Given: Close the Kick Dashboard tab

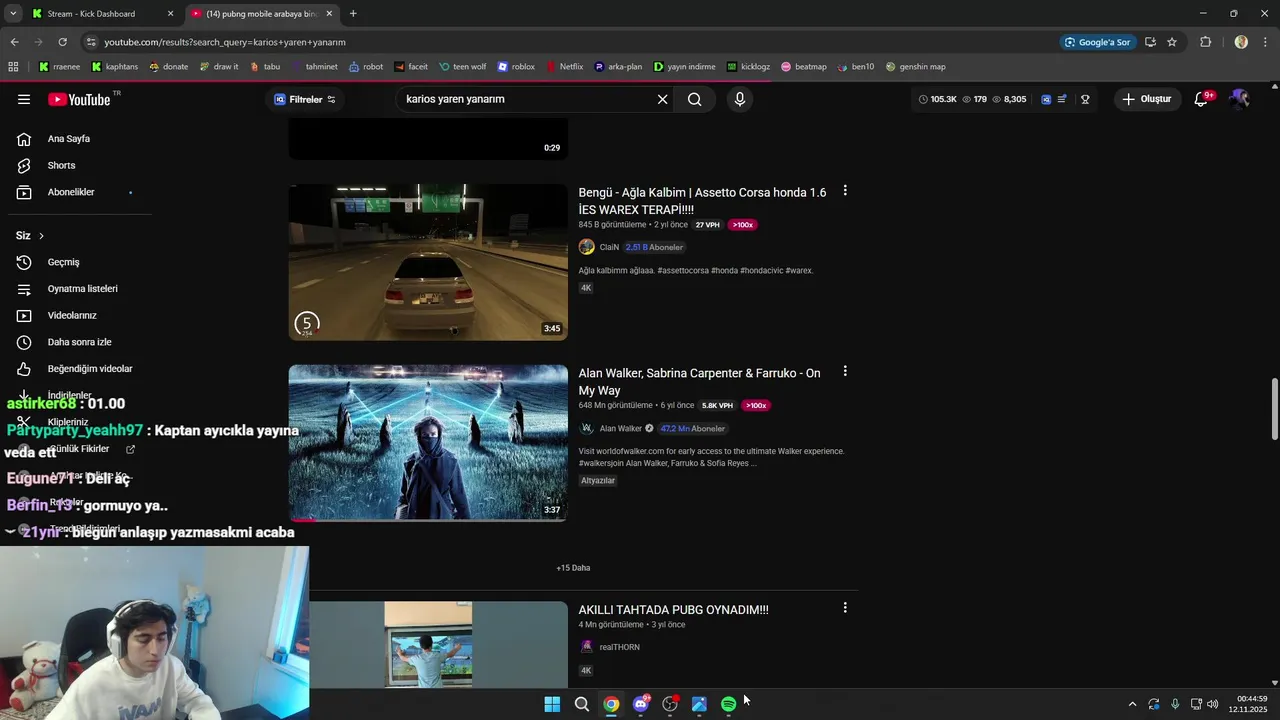Looking at the screenshot, I should coord(170,14).
